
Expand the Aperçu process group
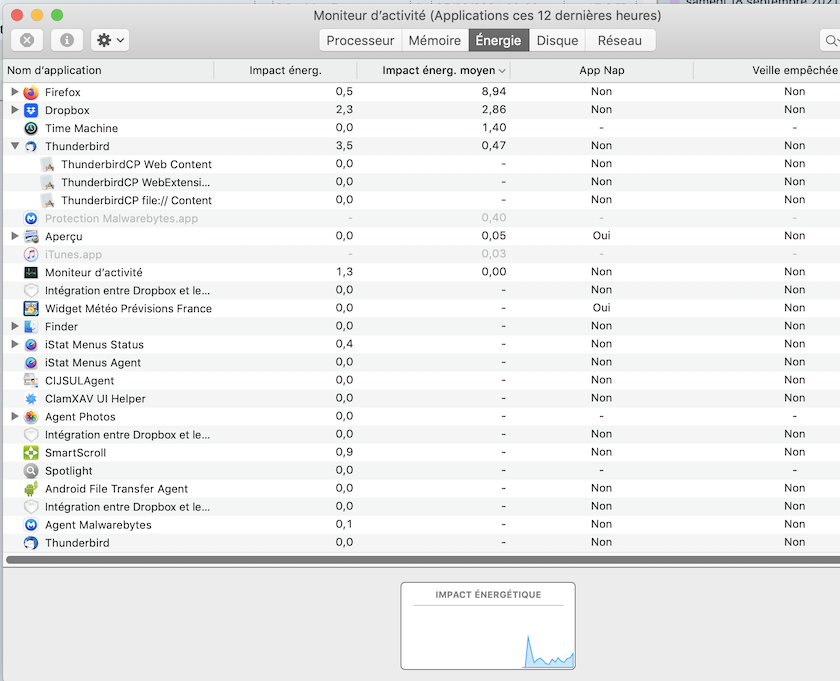[15, 236]
